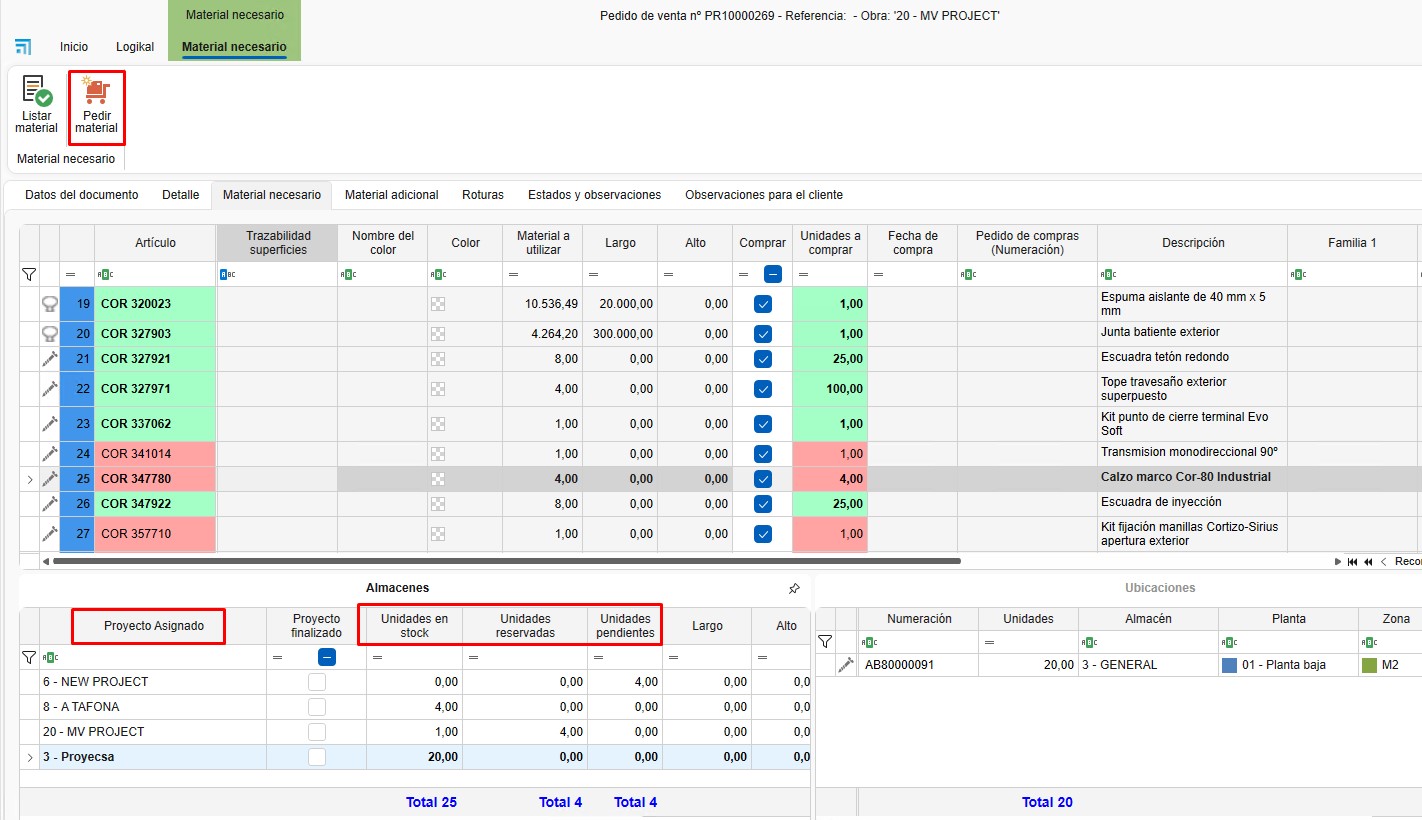Click the articles grid horizontal scrollbar

[507, 562]
